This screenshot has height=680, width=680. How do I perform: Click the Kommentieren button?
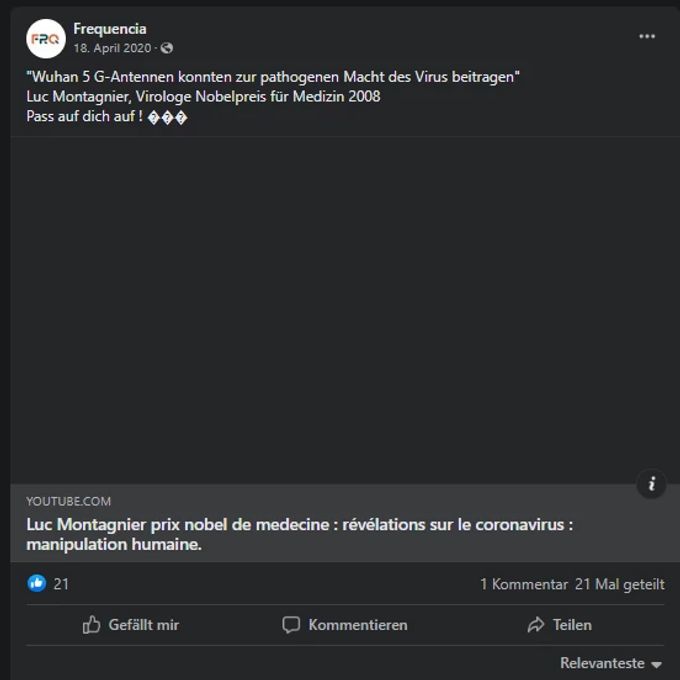pyautogui.click(x=345, y=625)
